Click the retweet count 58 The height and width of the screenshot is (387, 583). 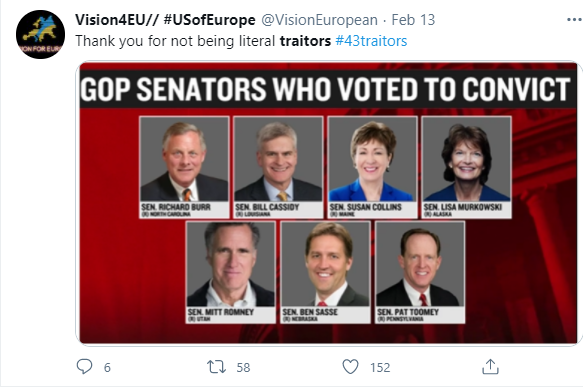(x=243, y=368)
